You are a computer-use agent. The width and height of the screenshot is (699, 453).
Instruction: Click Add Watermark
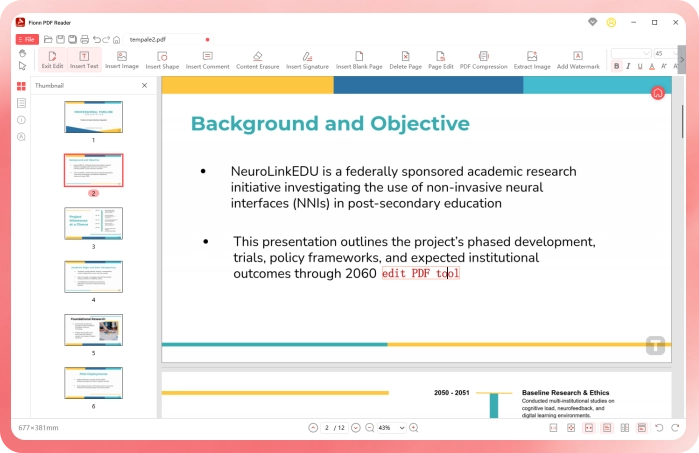click(578, 59)
